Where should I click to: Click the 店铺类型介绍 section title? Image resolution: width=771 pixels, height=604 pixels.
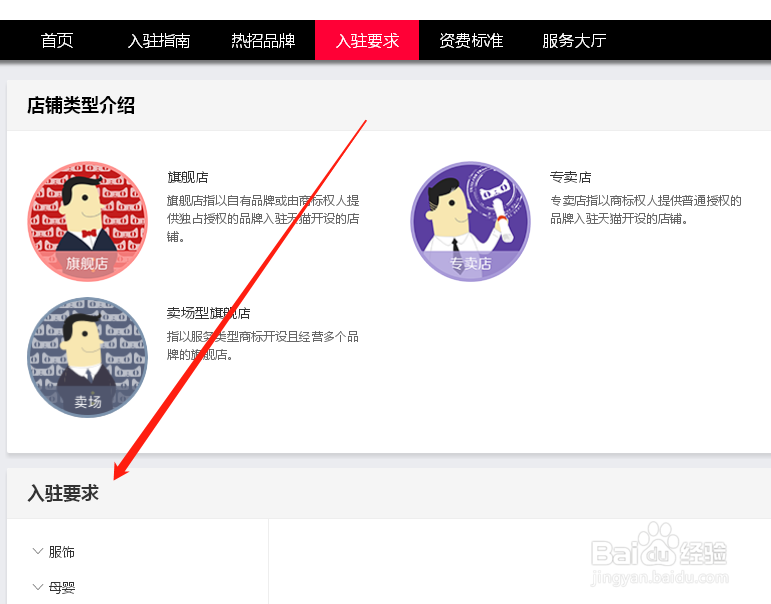pyautogui.click(x=81, y=105)
